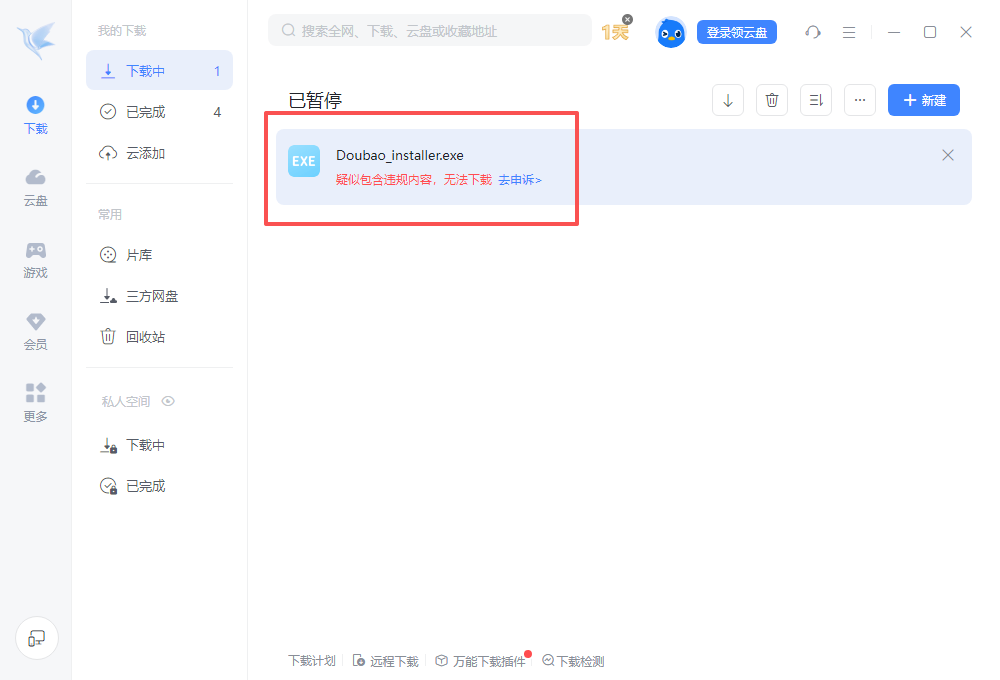The image size is (1000, 680).
Task: Minimize the Xunlei window
Action: (x=894, y=32)
